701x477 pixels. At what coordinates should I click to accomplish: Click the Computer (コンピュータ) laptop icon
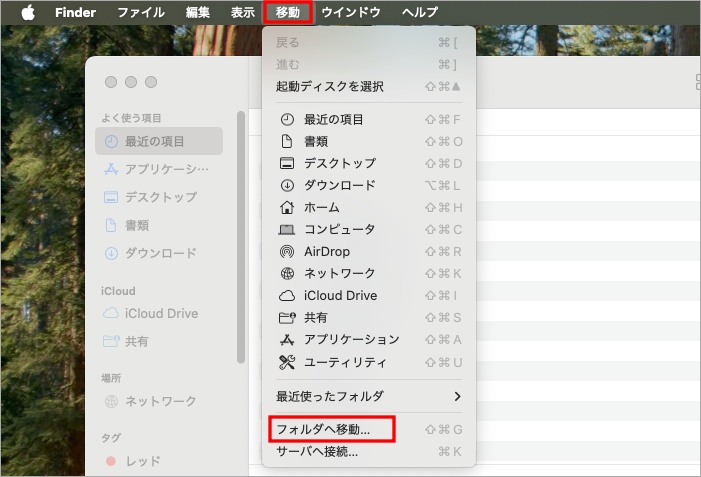(287, 229)
